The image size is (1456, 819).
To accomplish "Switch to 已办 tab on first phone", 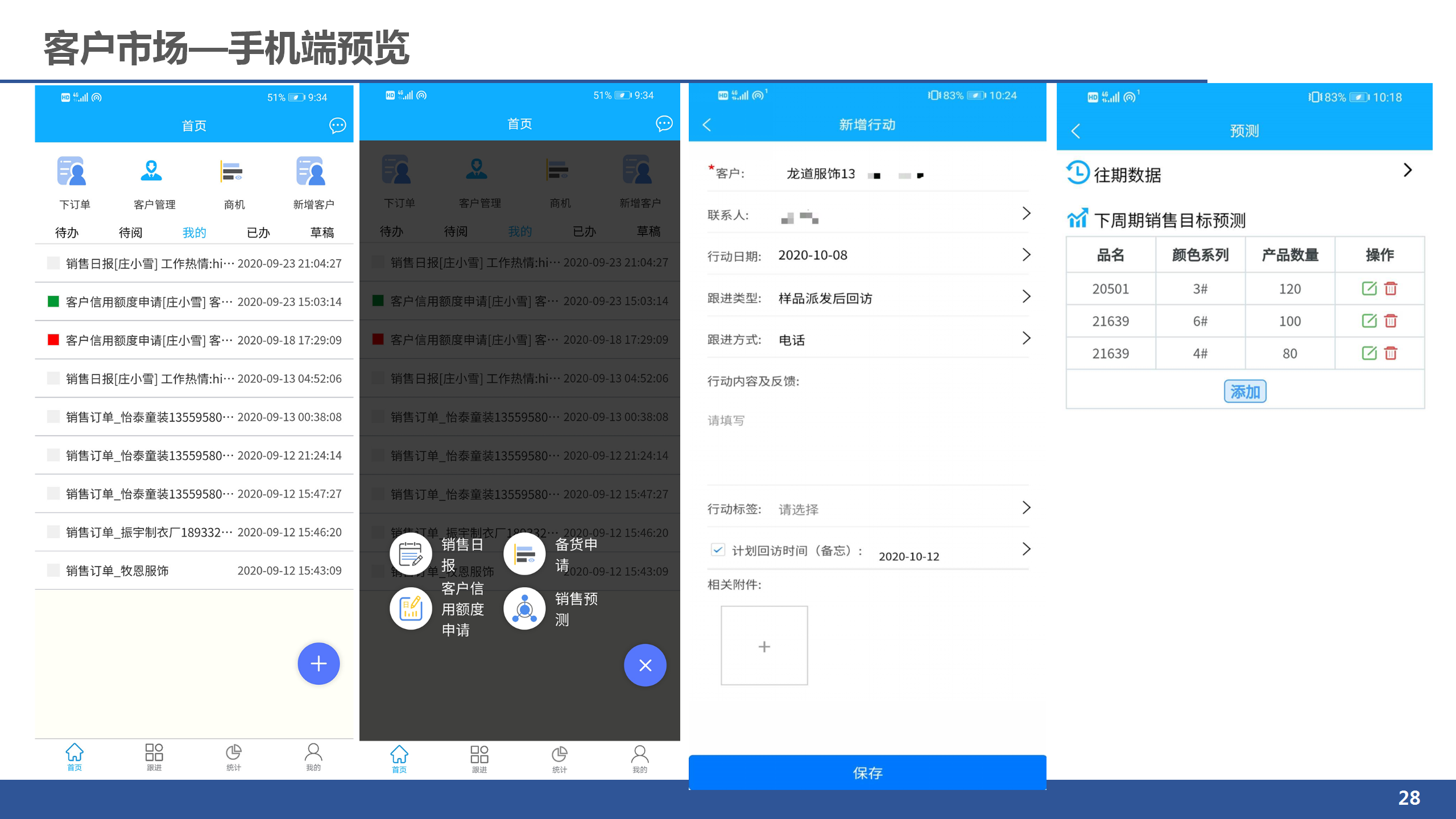I will [x=258, y=233].
